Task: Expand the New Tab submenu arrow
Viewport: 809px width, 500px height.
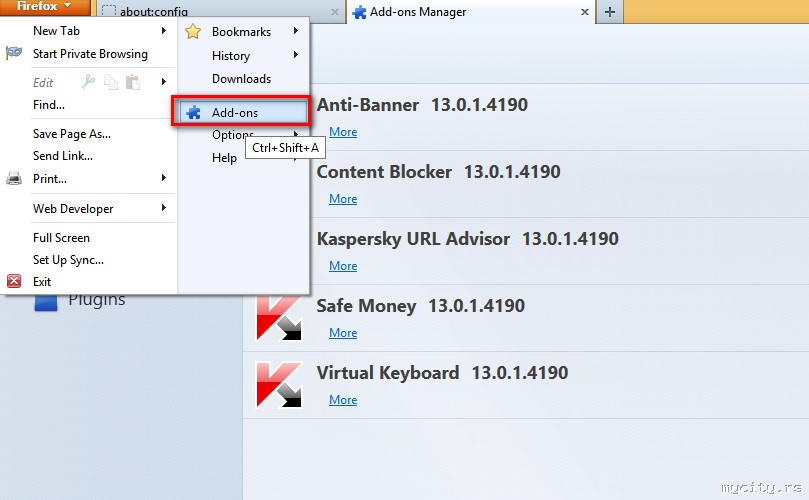Action: click(x=164, y=30)
